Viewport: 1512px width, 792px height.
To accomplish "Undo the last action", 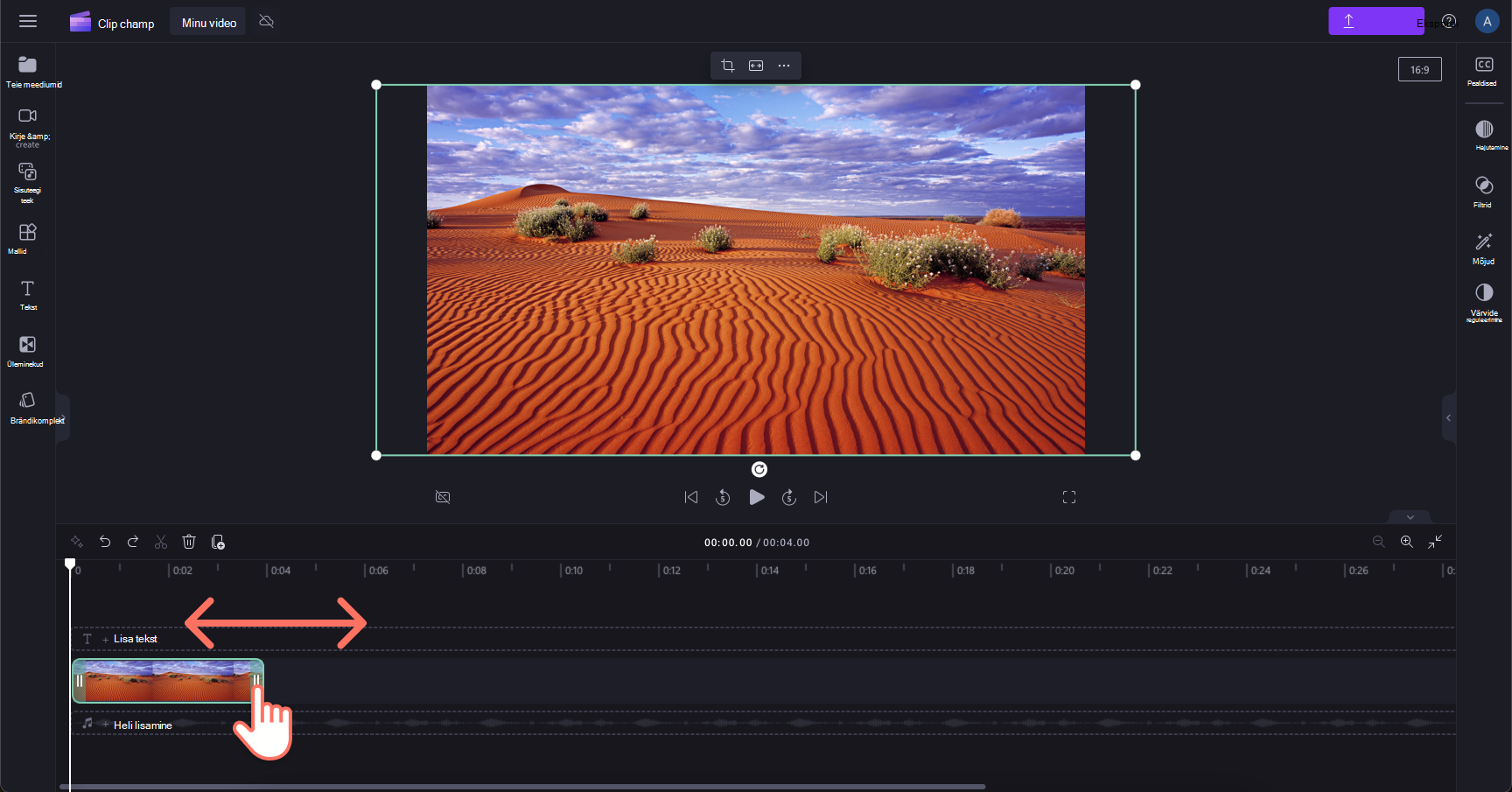I will [x=105, y=542].
